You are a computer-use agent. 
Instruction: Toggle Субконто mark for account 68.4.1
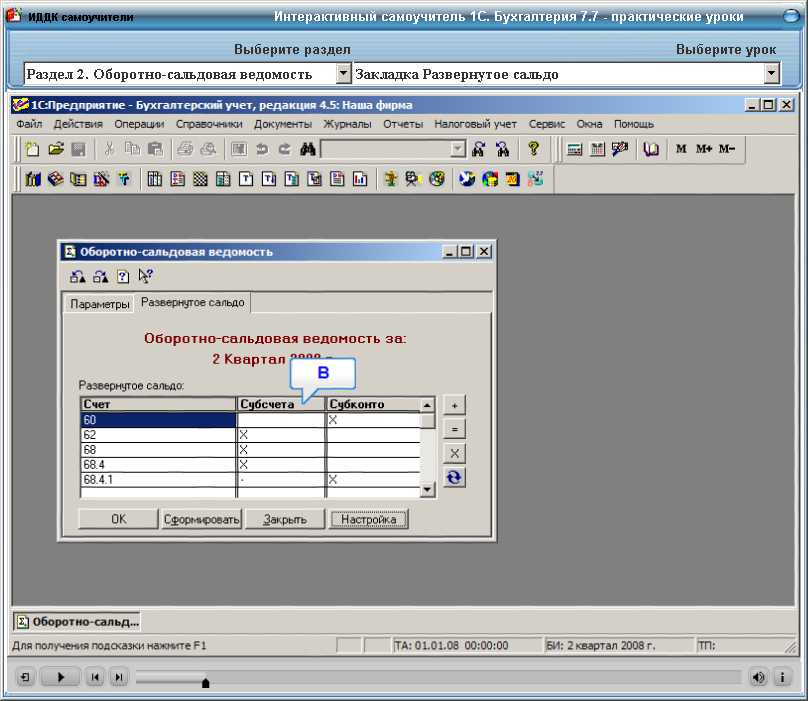tap(374, 480)
